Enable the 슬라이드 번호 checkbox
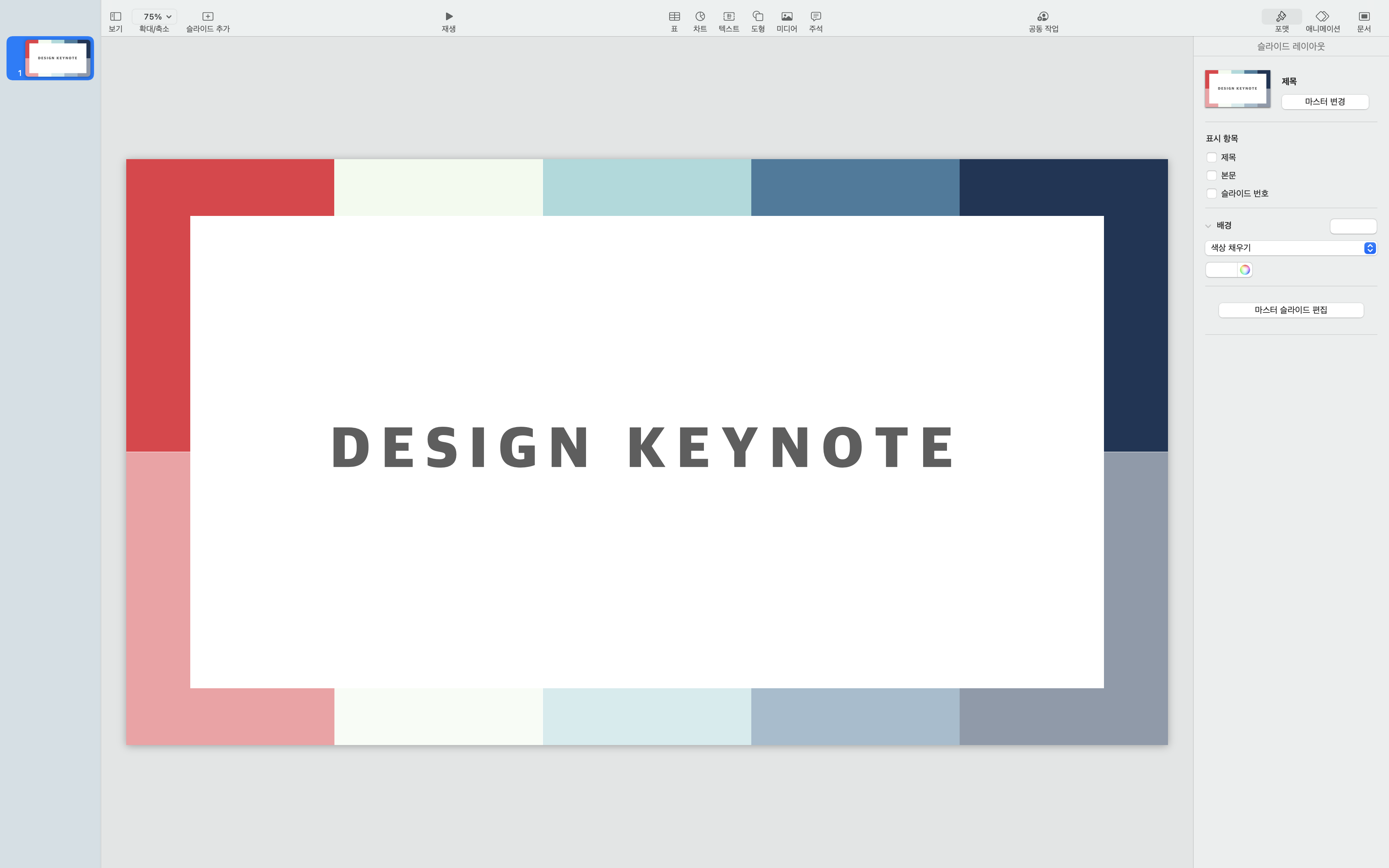This screenshot has height=868, width=1389. [1212, 193]
